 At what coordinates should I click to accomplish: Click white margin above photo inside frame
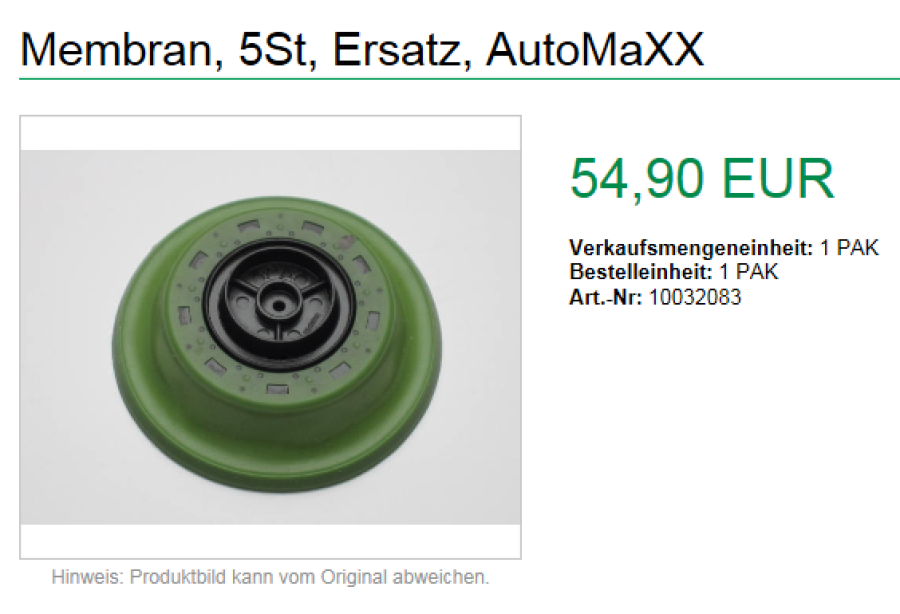270,133
